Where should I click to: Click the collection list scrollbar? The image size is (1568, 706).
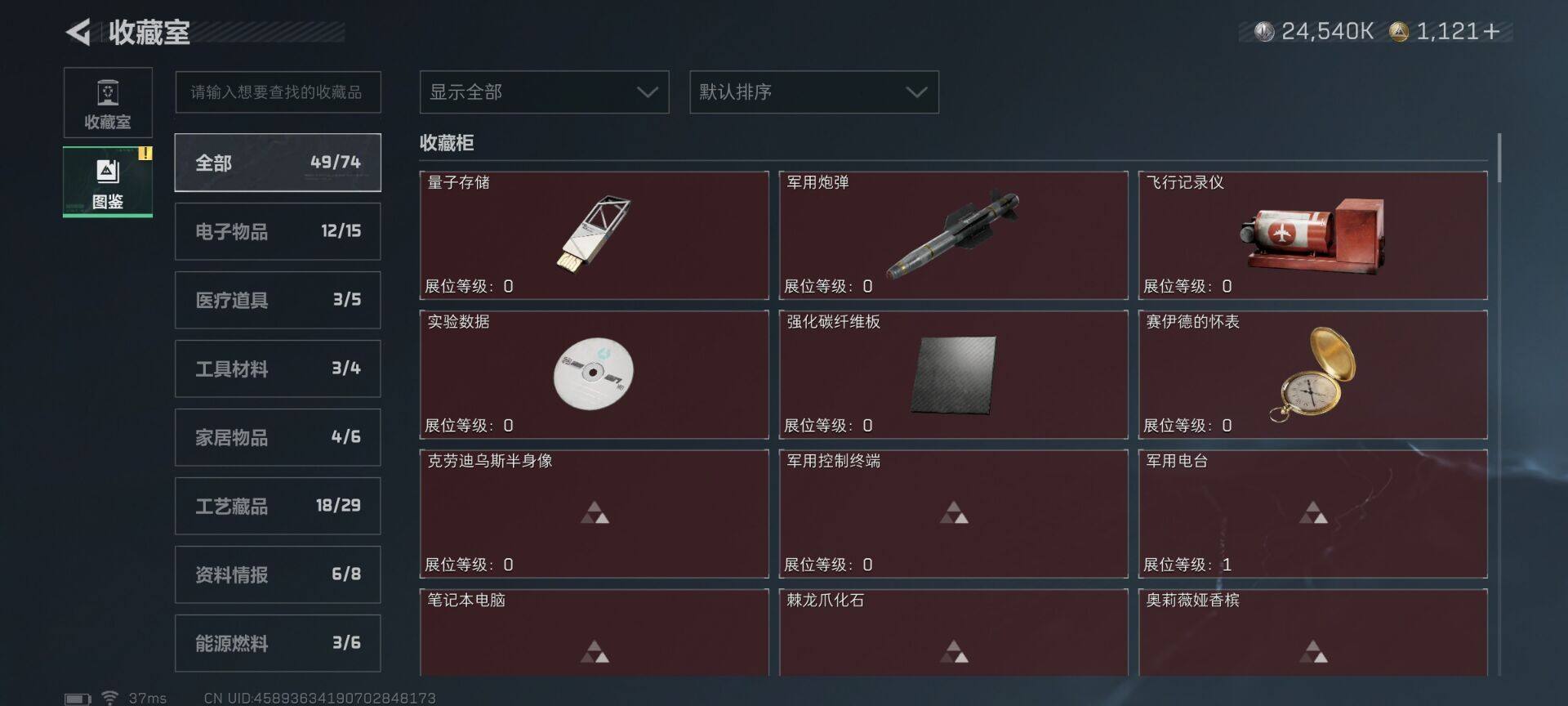1499,158
